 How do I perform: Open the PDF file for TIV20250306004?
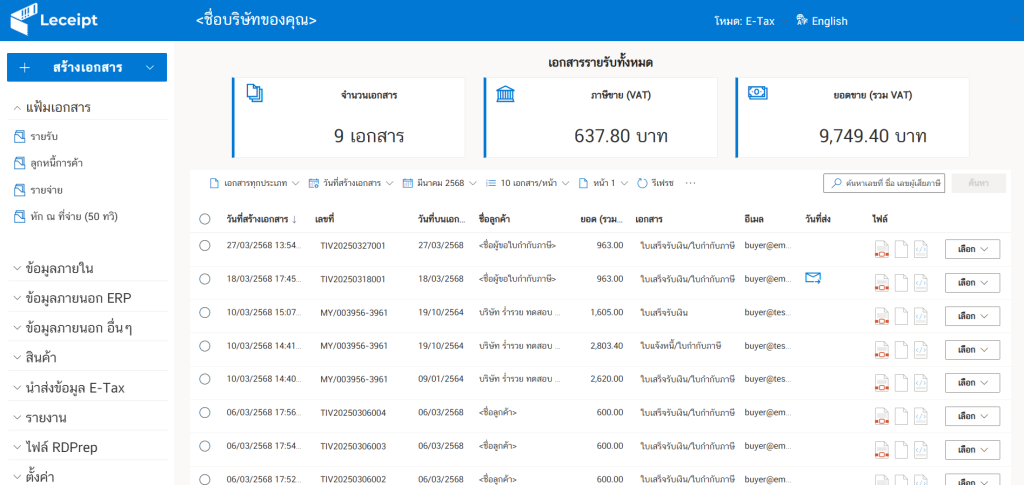click(882, 416)
